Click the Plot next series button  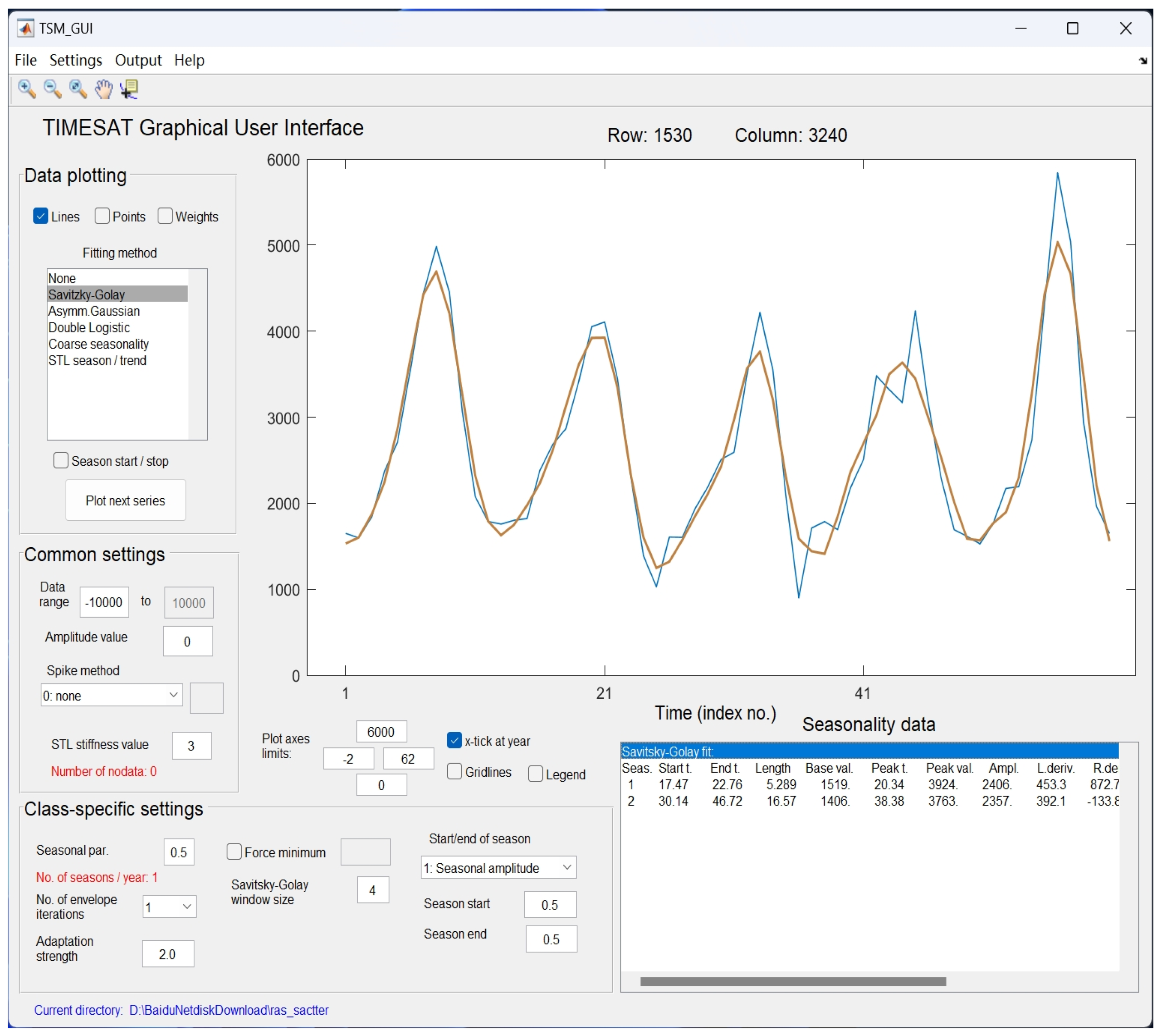click(125, 501)
